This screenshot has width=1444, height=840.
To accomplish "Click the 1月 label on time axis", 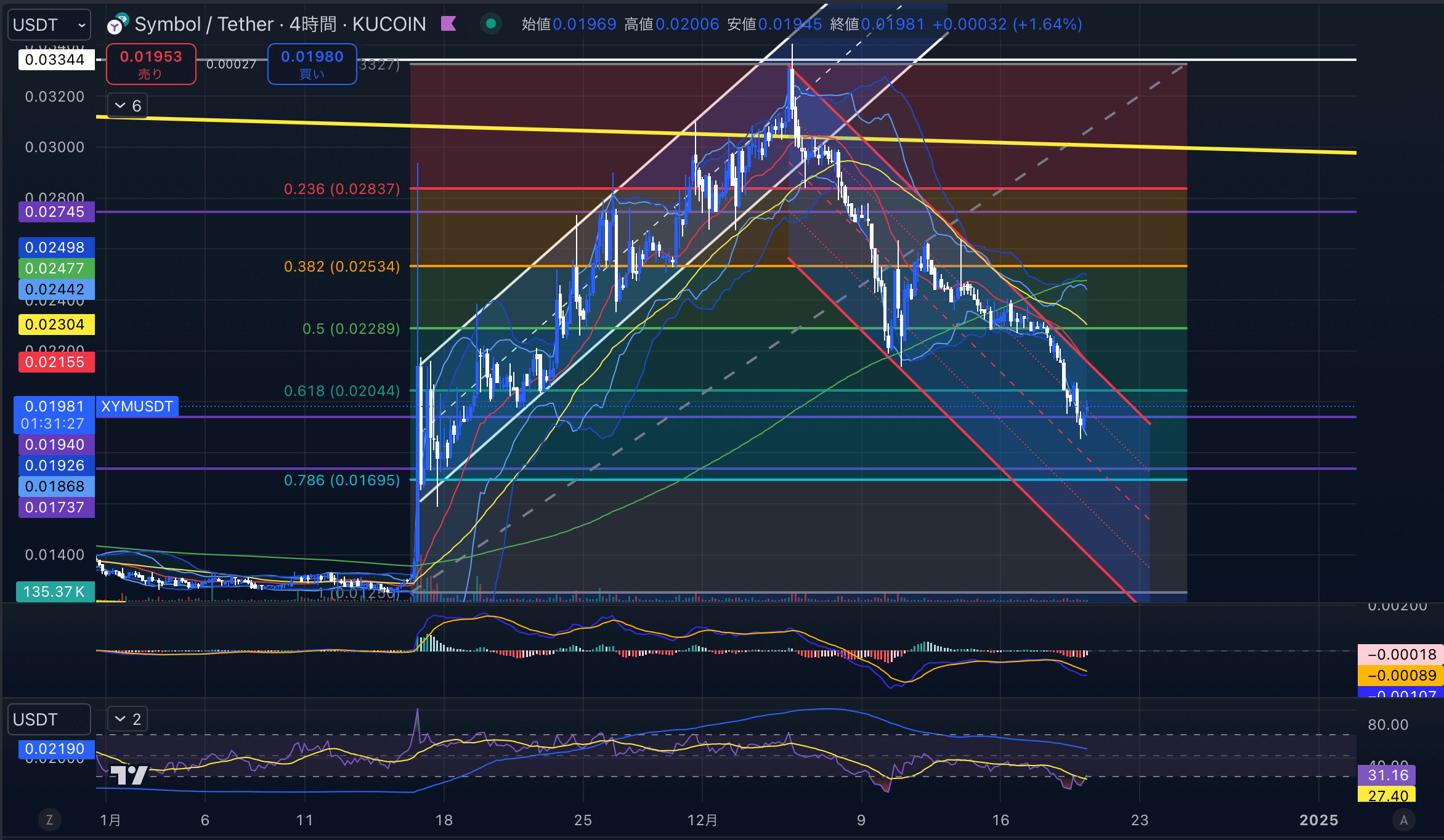I will point(110,820).
